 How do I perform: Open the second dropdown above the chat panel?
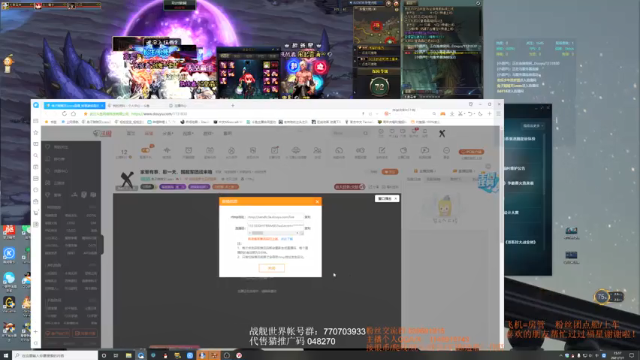tap(464, 171)
